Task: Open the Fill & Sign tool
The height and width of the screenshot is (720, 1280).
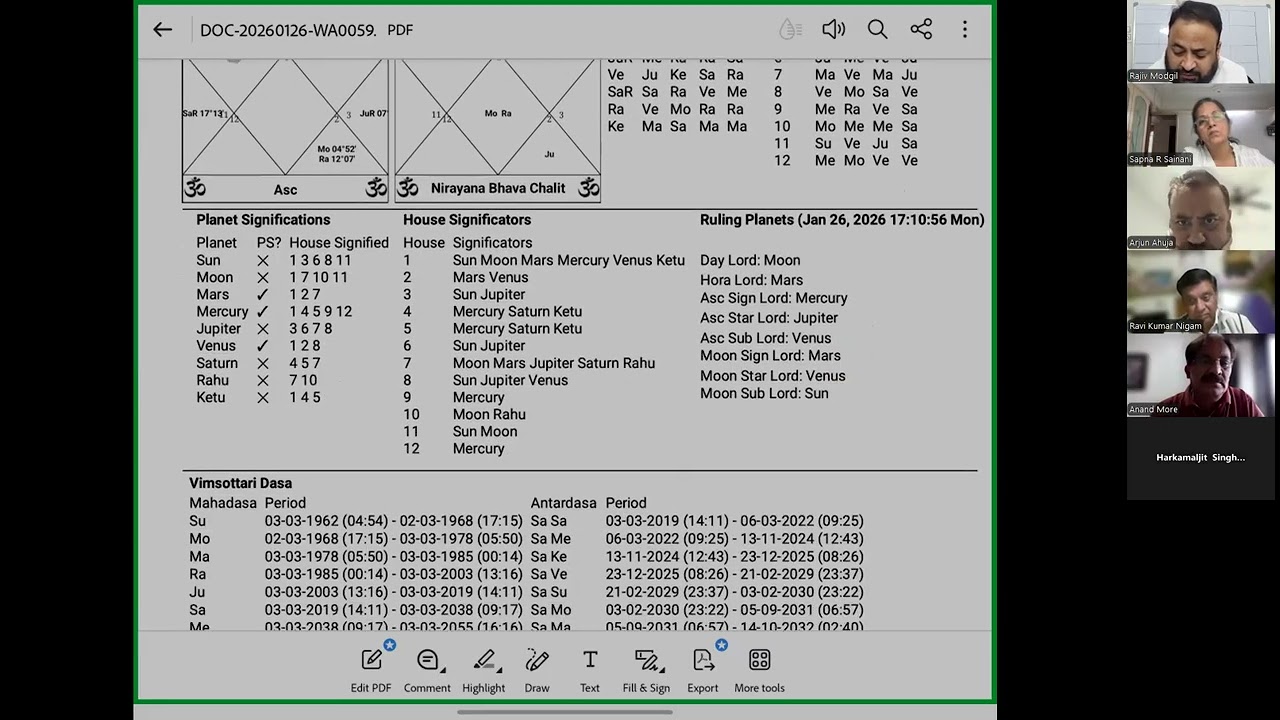Action: click(646, 669)
